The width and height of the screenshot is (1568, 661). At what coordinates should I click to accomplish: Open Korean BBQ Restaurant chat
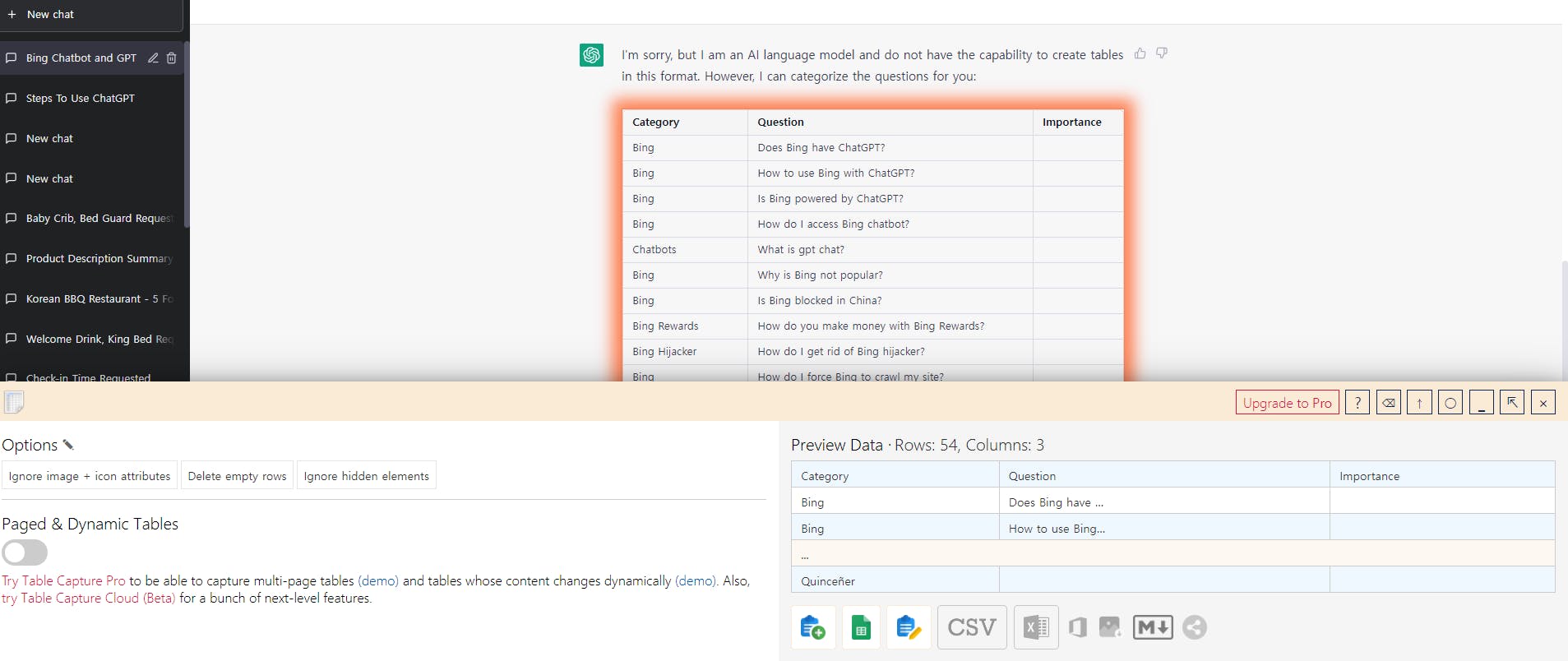coord(90,299)
